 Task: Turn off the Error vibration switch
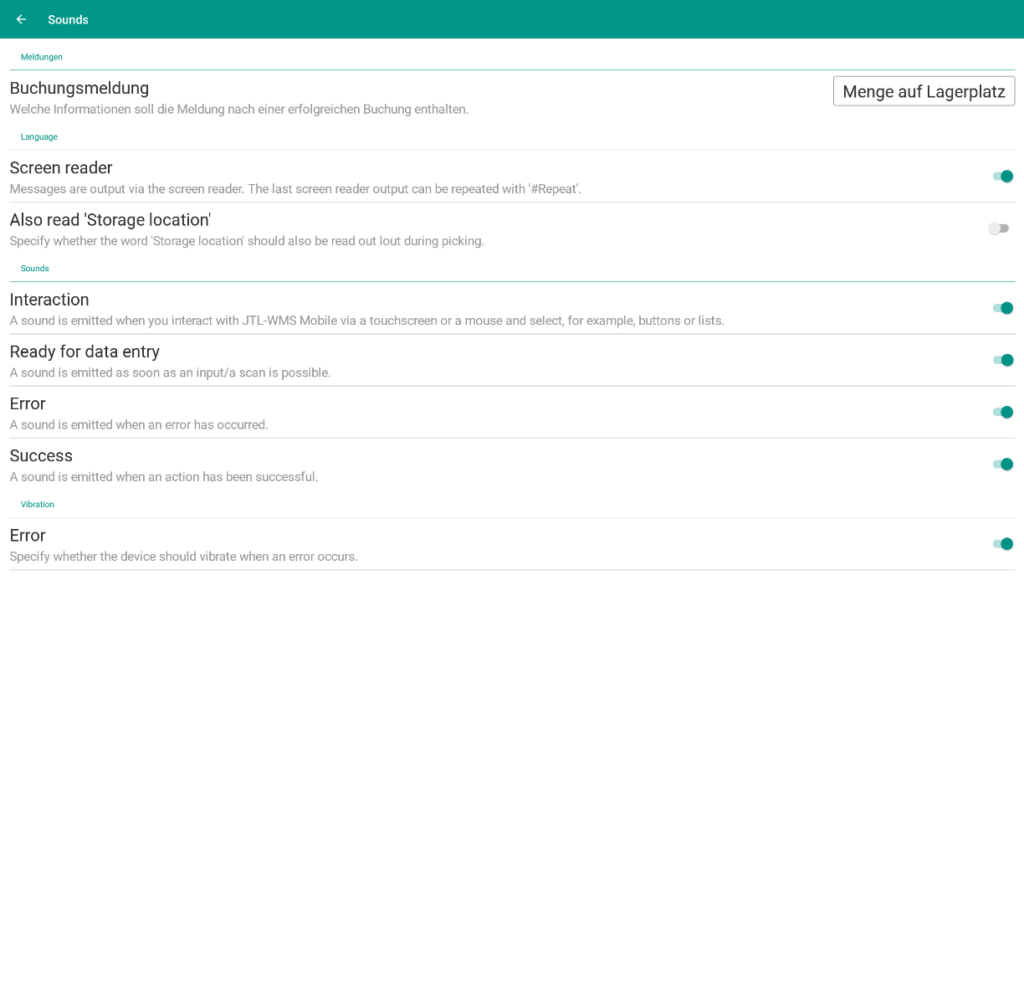coord(1002,544)
